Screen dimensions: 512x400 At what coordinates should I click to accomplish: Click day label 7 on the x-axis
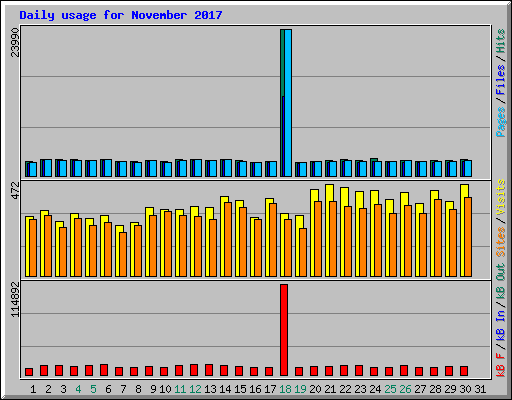[x=123, y=389]
